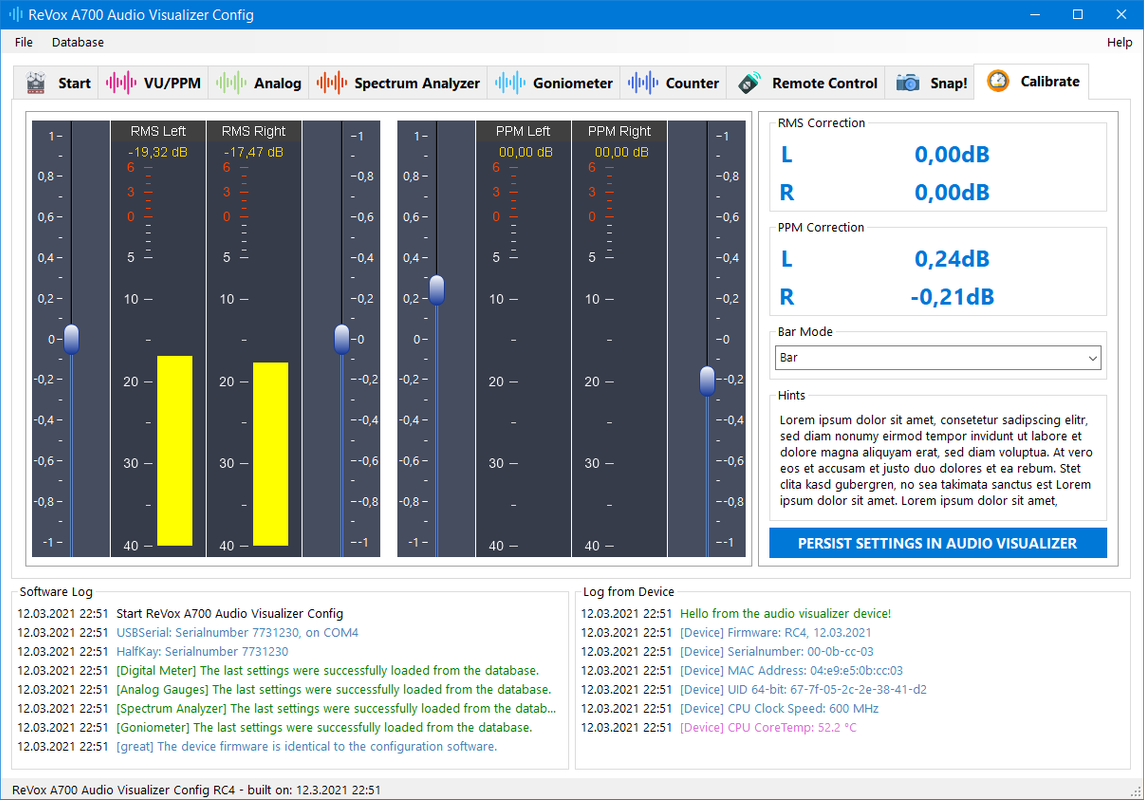Click Persist Settings in Audio Visualizer button
This screenshot has width=1144, height=800.
938,543
